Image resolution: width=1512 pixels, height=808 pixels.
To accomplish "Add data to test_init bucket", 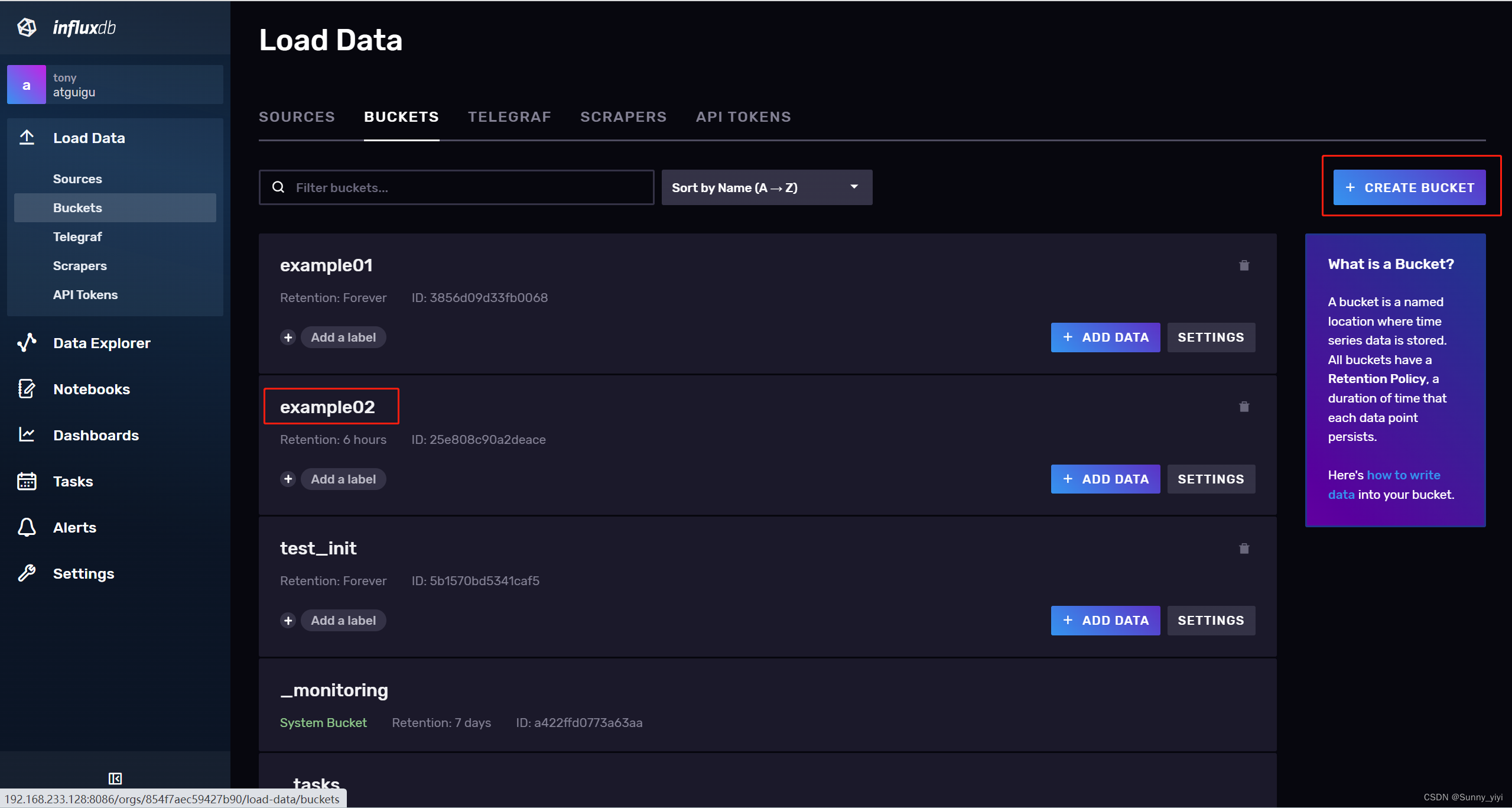I will (x=1105, y=621).
